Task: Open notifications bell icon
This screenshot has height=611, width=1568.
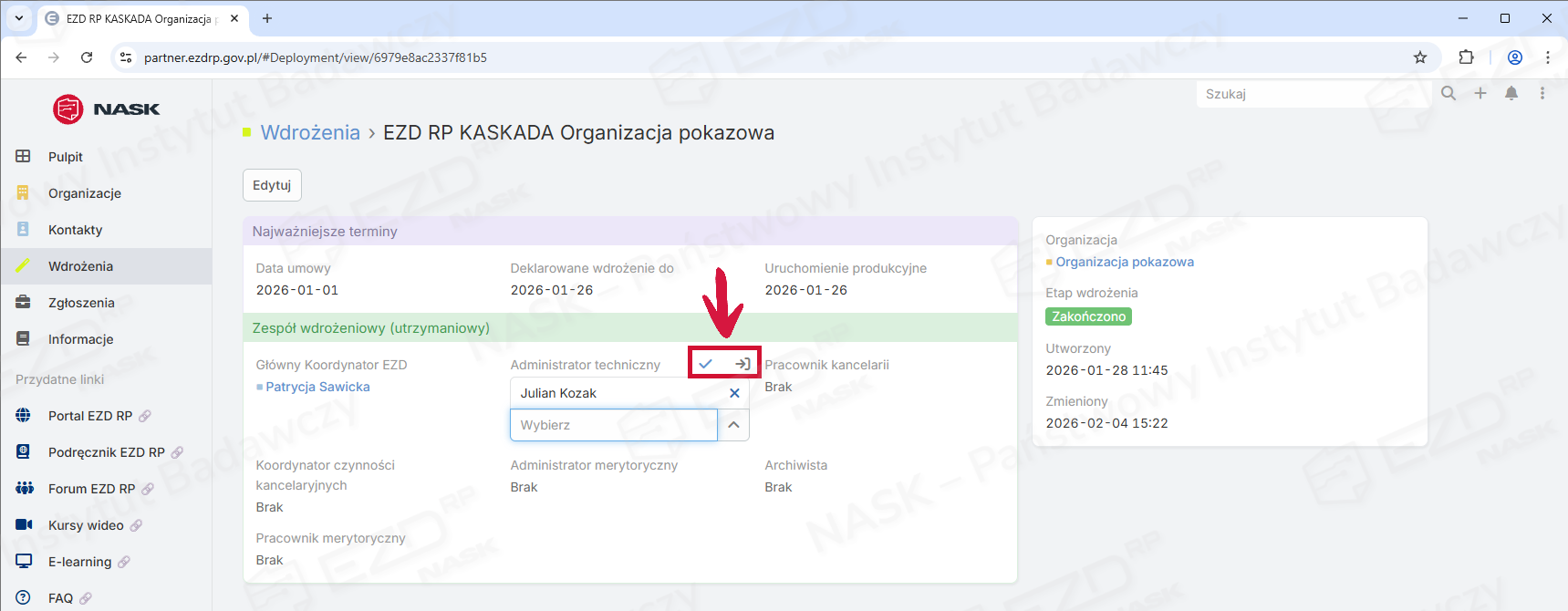Action: pos(1511,93)
